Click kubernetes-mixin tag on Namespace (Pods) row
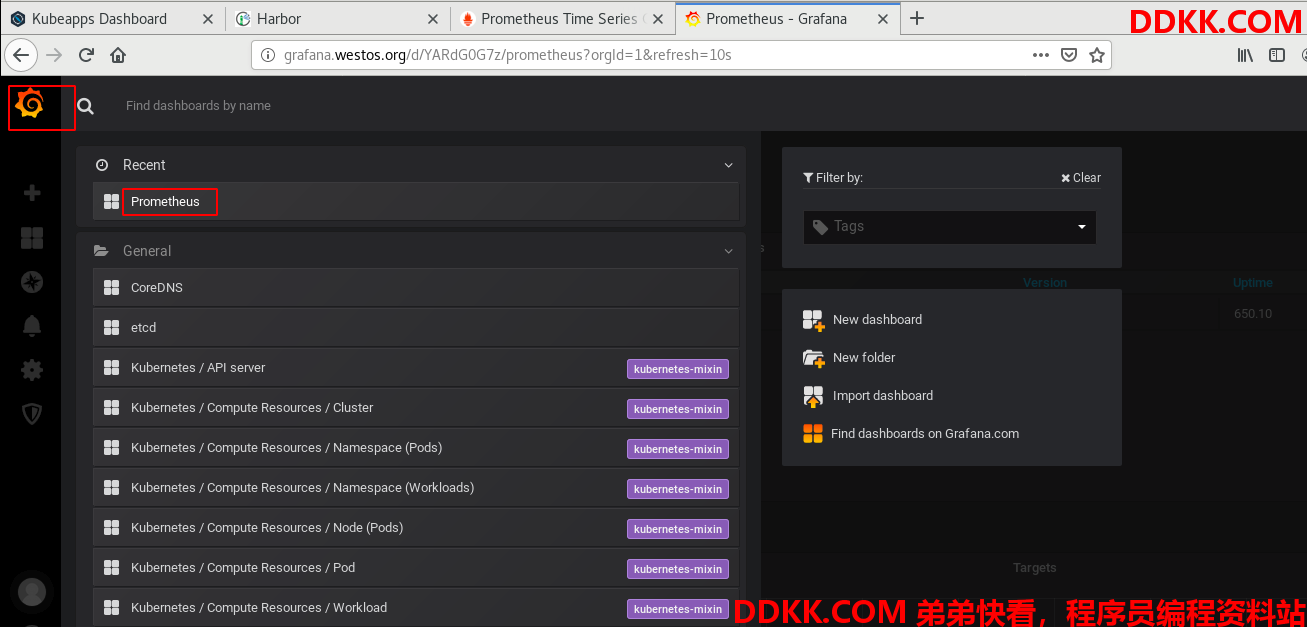1307x627 pixels. click(678, 449)
